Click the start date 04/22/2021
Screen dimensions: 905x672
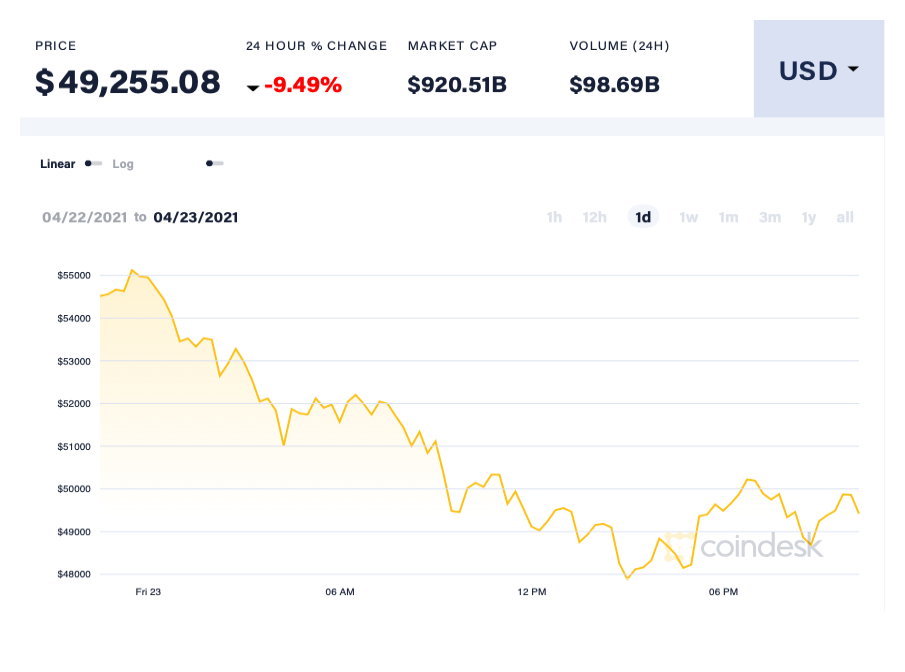(x=84, y=217)
